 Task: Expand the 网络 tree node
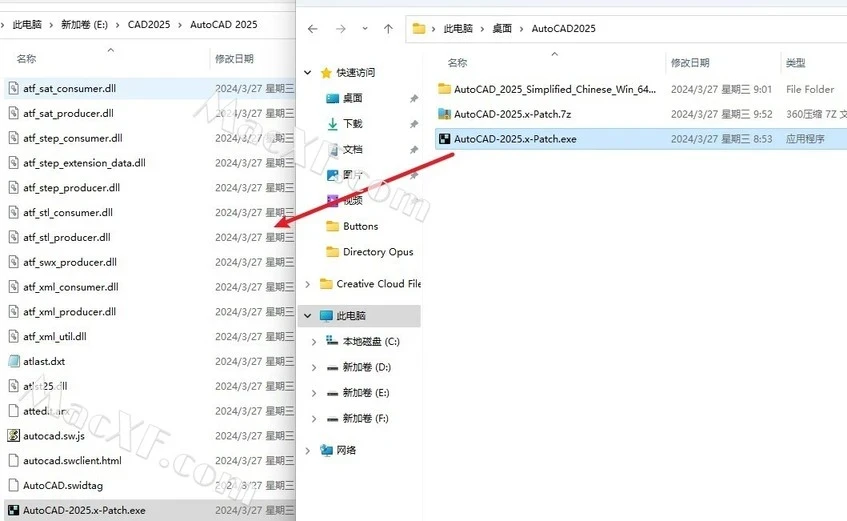pyautogui.click(x=307, y=450)
